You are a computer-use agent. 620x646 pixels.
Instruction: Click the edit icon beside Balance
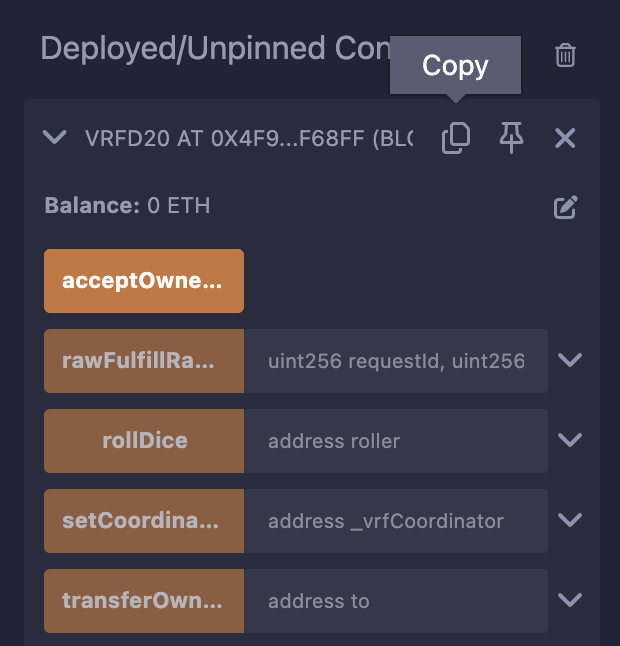(x=565, y=207)
